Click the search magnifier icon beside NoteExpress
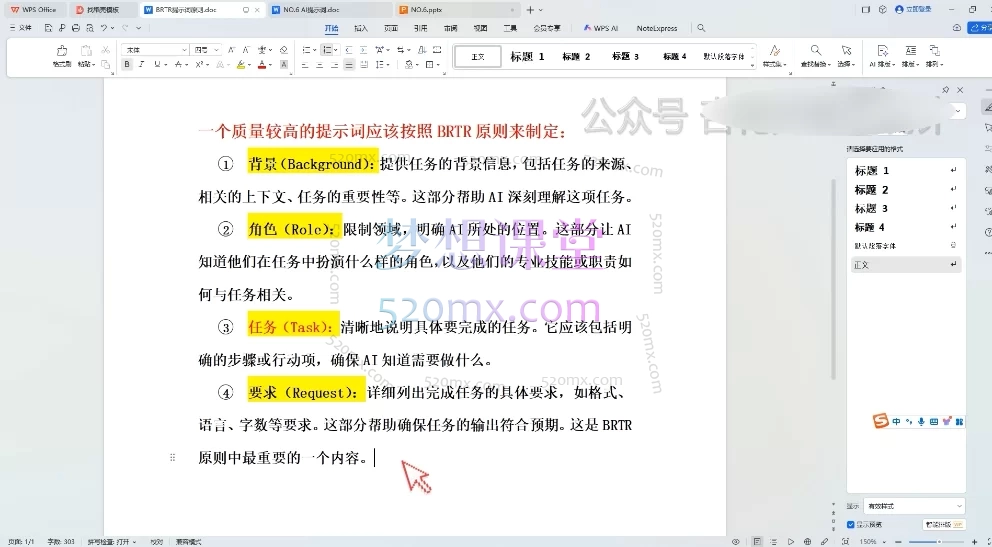Viewport: 992px width, 547px height. click(x=701, y=28)
